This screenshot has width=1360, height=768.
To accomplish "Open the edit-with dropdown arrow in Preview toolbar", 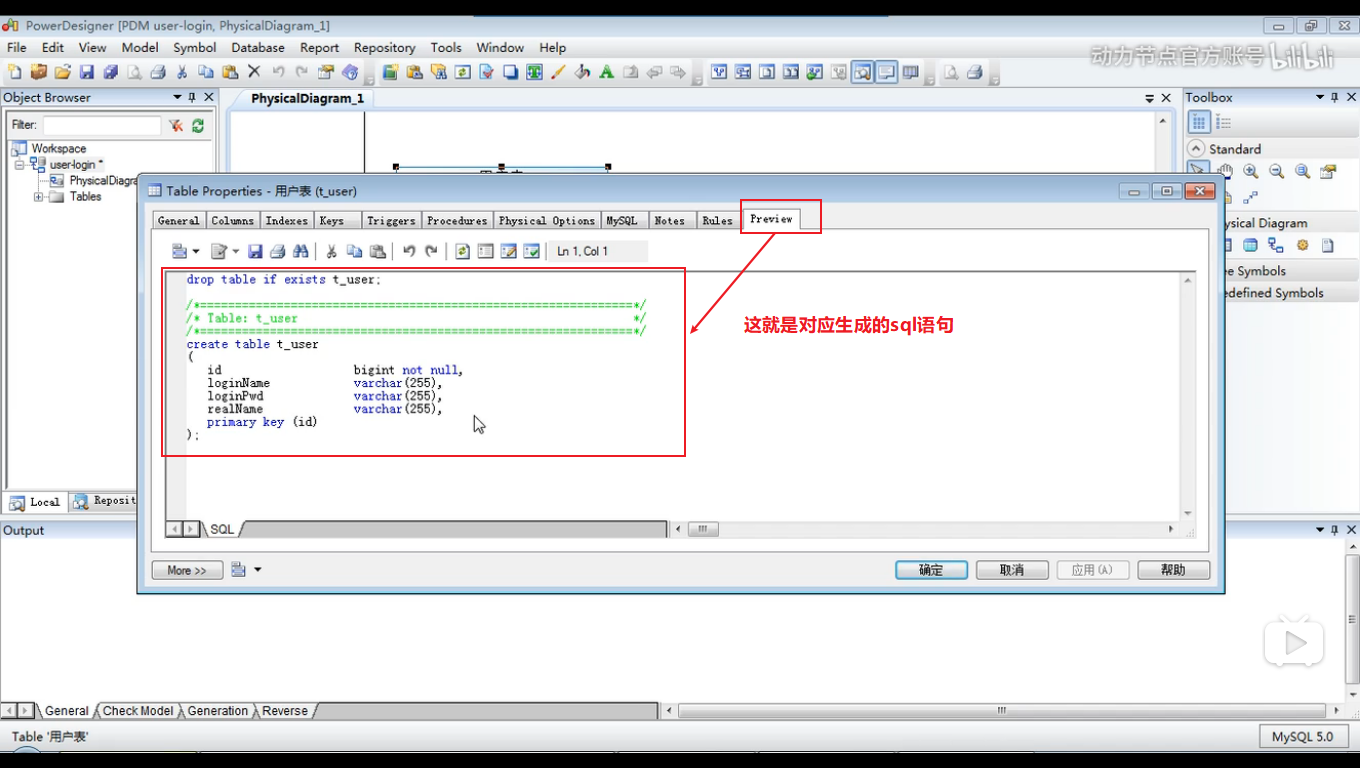I will click(x=235, y=251).
